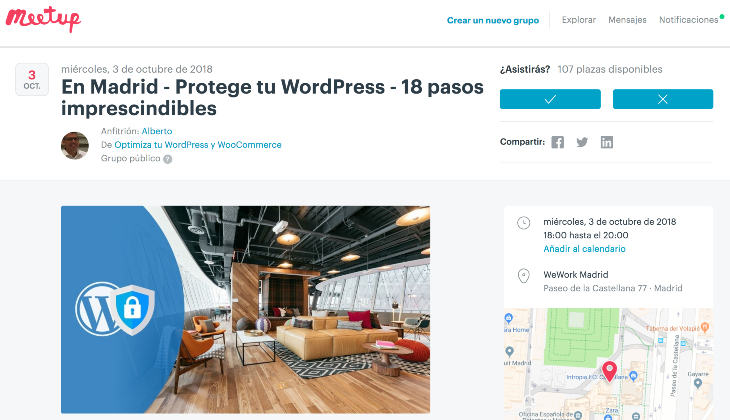Open the event cover image
This screenshot has width=730, height=420.
coord(245,310)
